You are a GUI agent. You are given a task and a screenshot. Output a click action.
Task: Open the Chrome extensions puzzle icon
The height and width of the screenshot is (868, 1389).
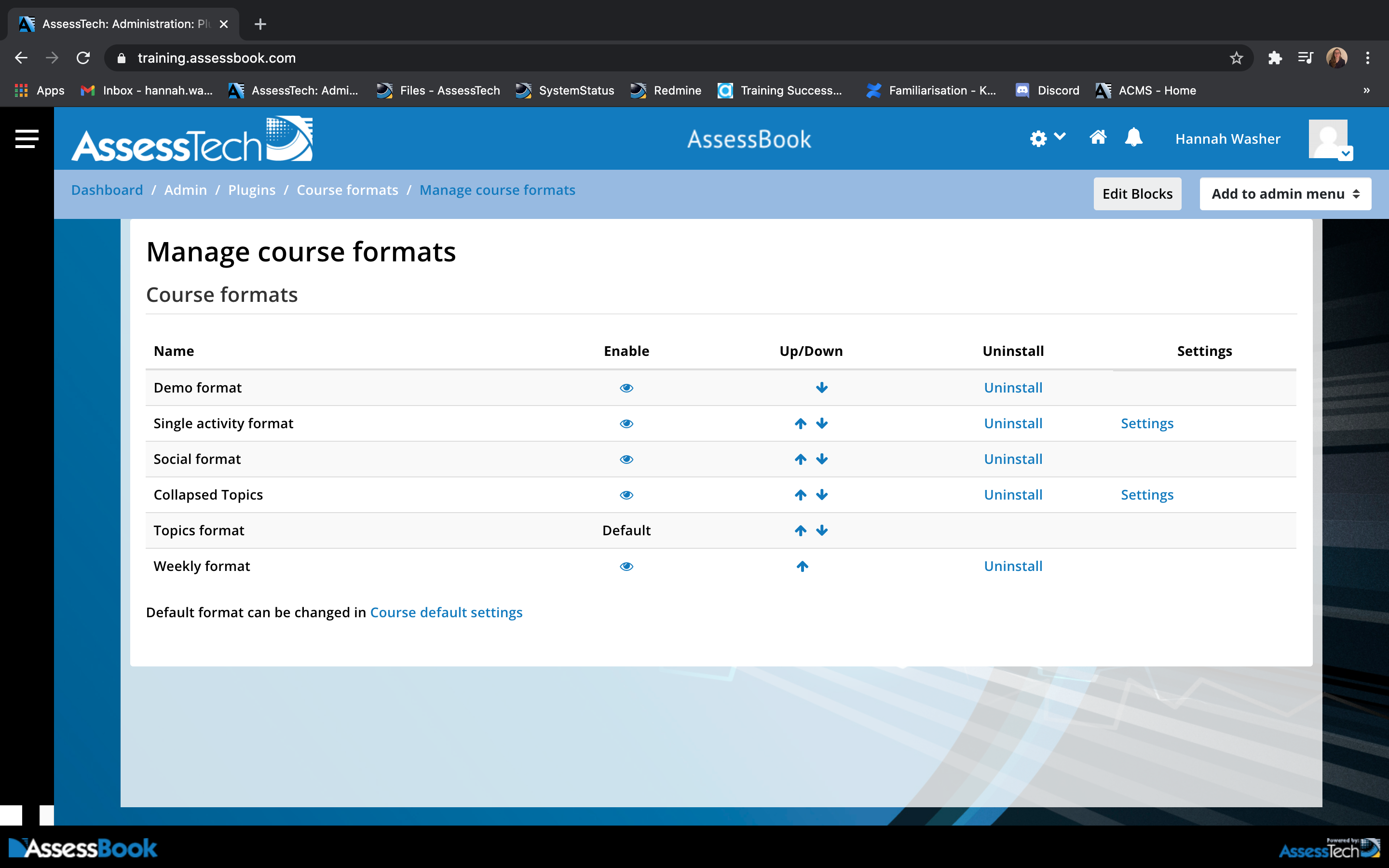pyautogui.click(x=1274, y=58)
